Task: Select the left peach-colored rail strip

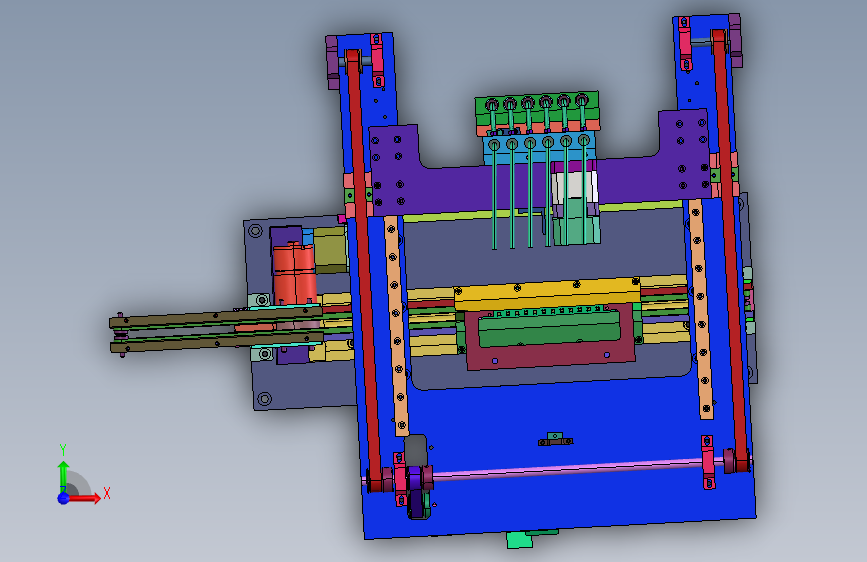Action: pyautogui.click(x=396, y=325)
